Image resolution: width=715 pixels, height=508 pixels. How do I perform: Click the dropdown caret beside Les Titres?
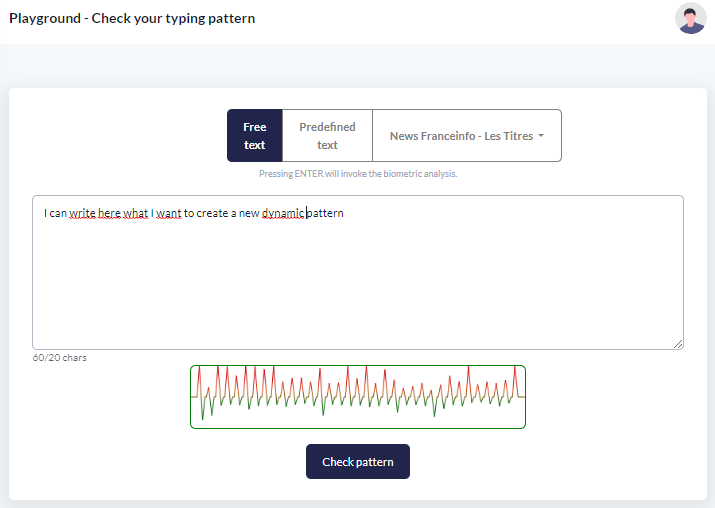pos(541,136)
